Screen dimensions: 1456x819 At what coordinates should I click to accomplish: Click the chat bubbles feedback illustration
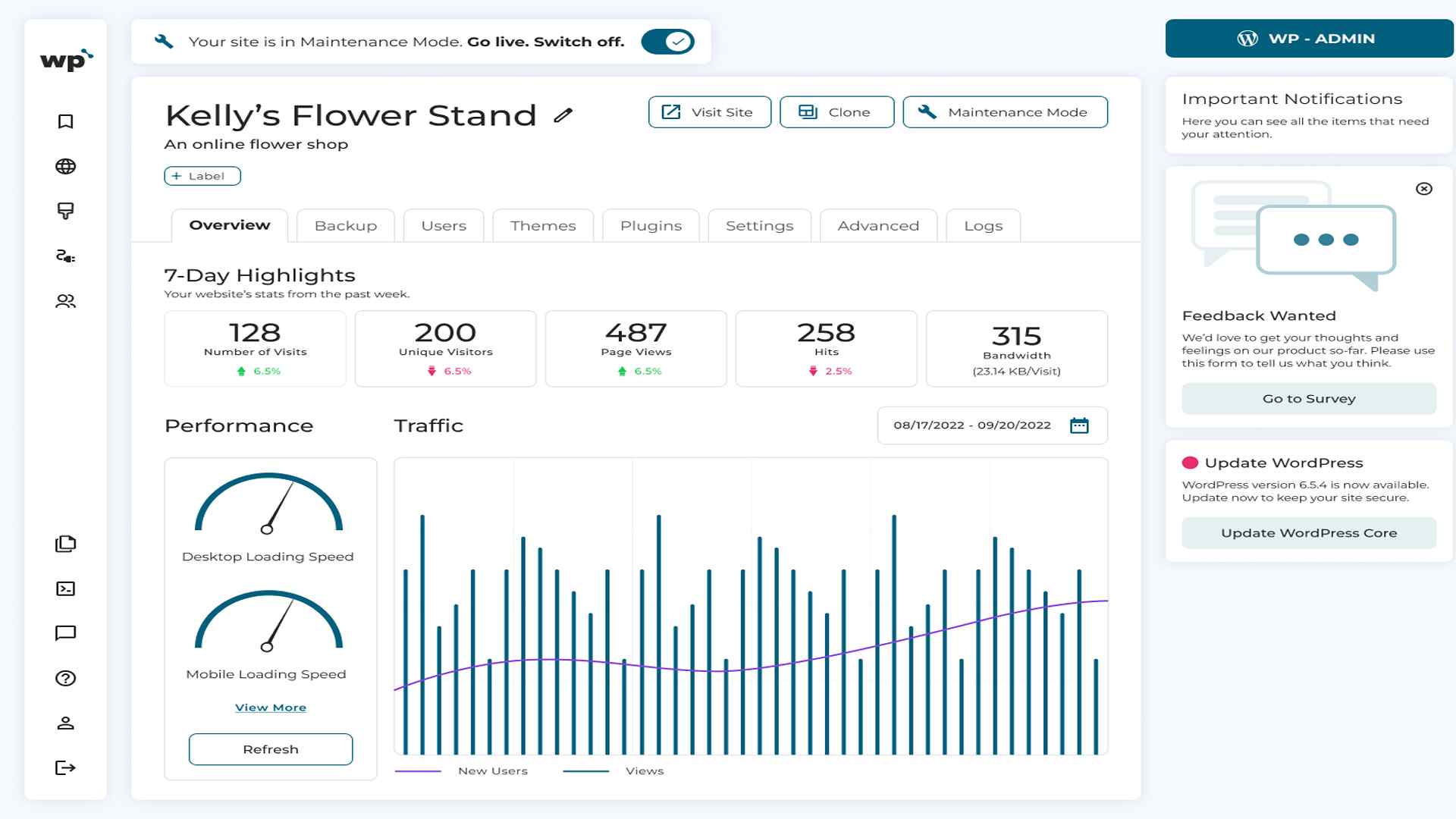coord(1294,236)
